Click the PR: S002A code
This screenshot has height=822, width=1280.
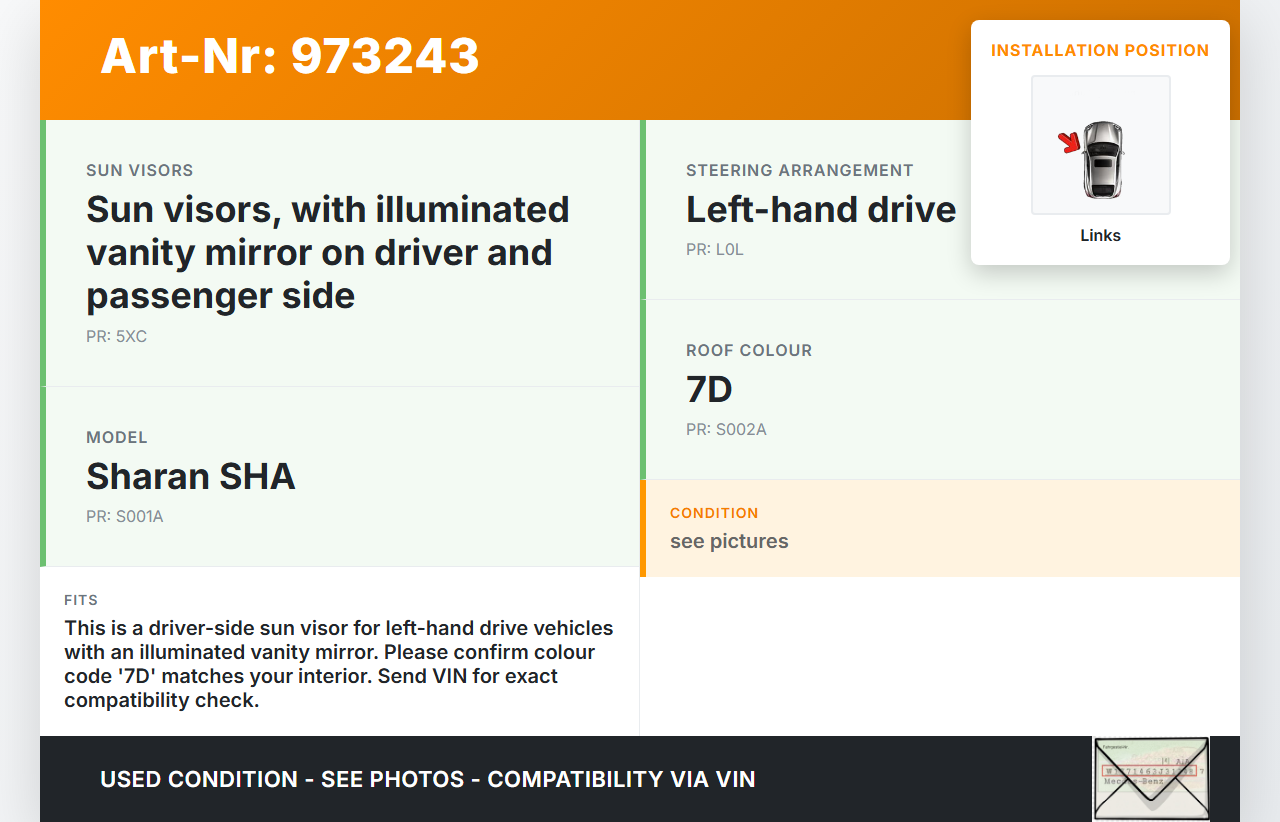[x=726, y=430]
